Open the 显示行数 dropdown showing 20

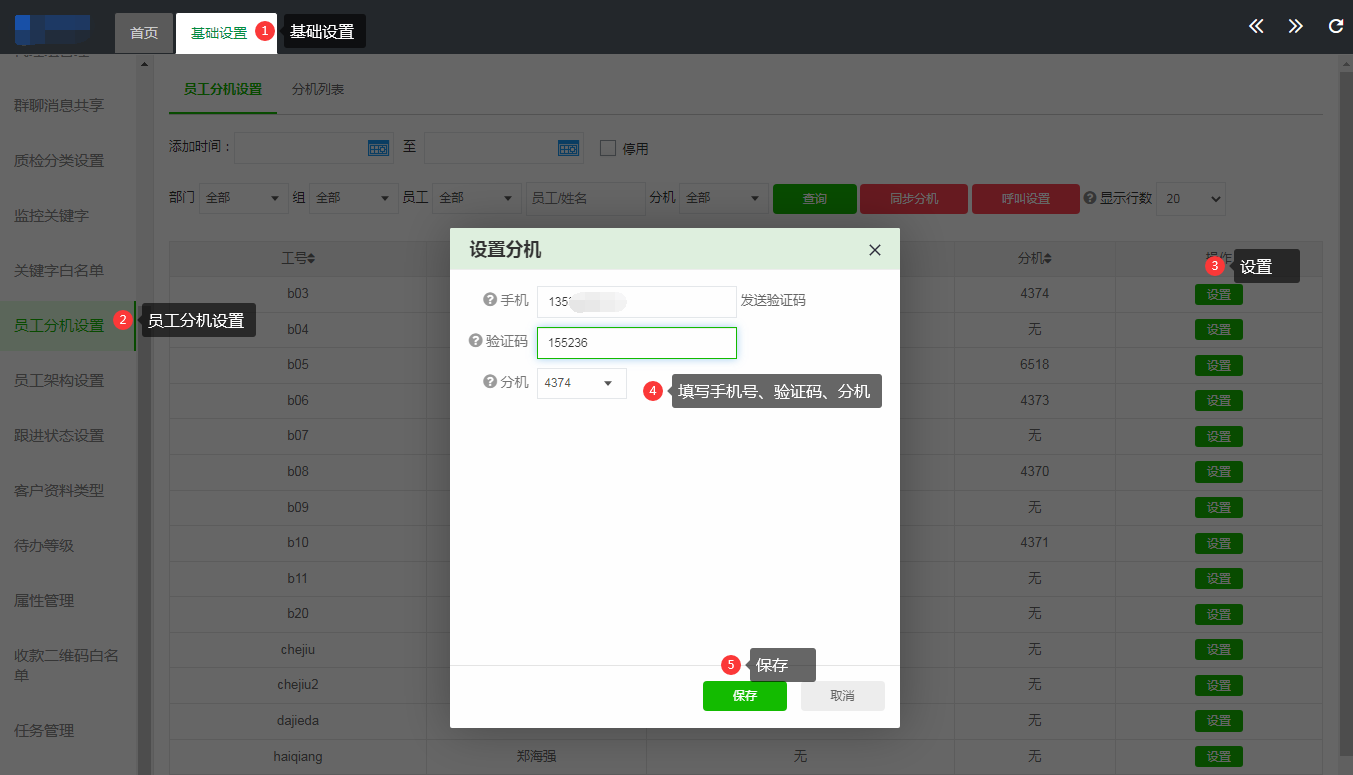[1190, 198]
